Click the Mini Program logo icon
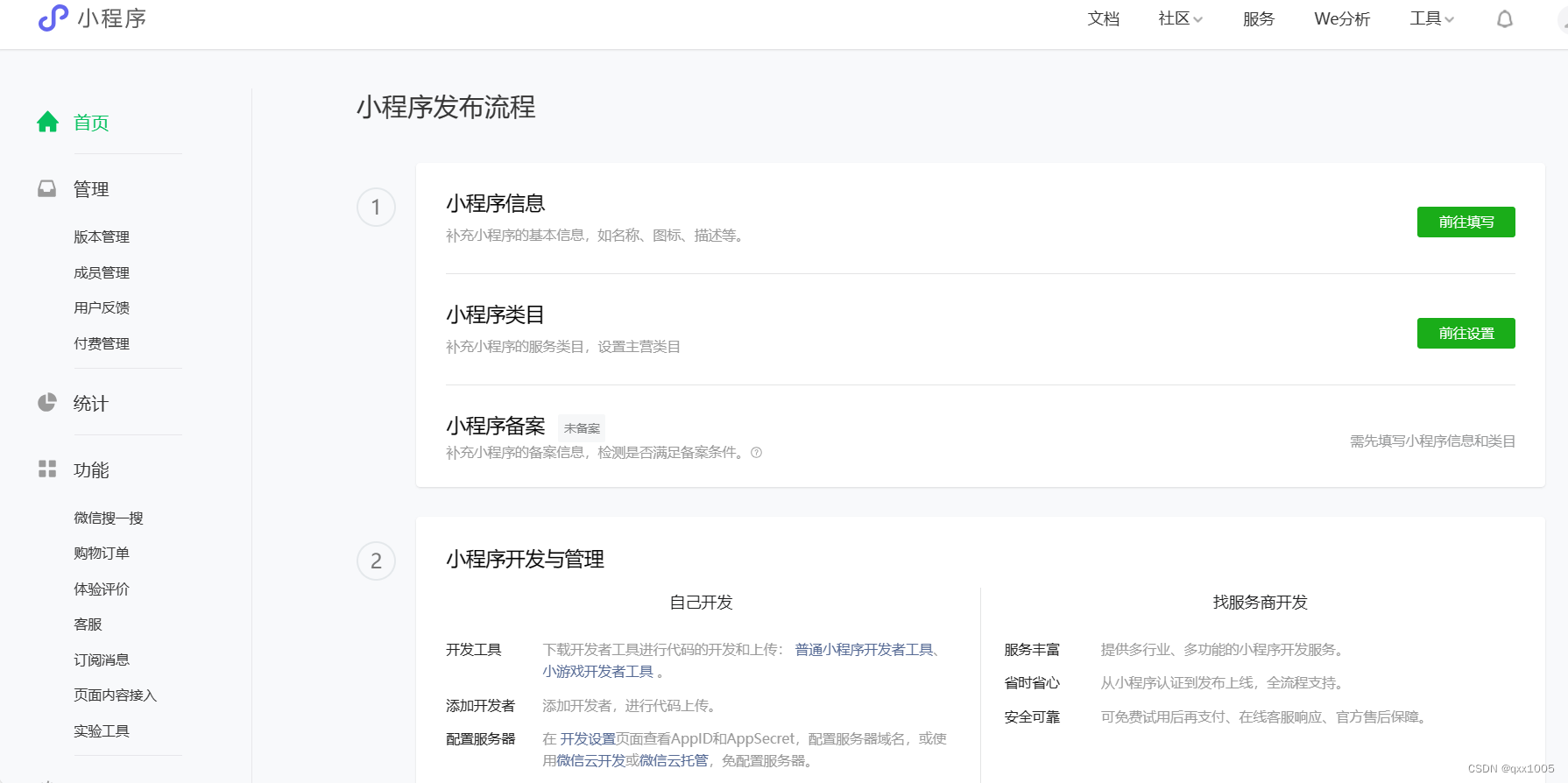The height and width of the screenshot is (783, 1568). pyautogui.click(x=53, y=18)
